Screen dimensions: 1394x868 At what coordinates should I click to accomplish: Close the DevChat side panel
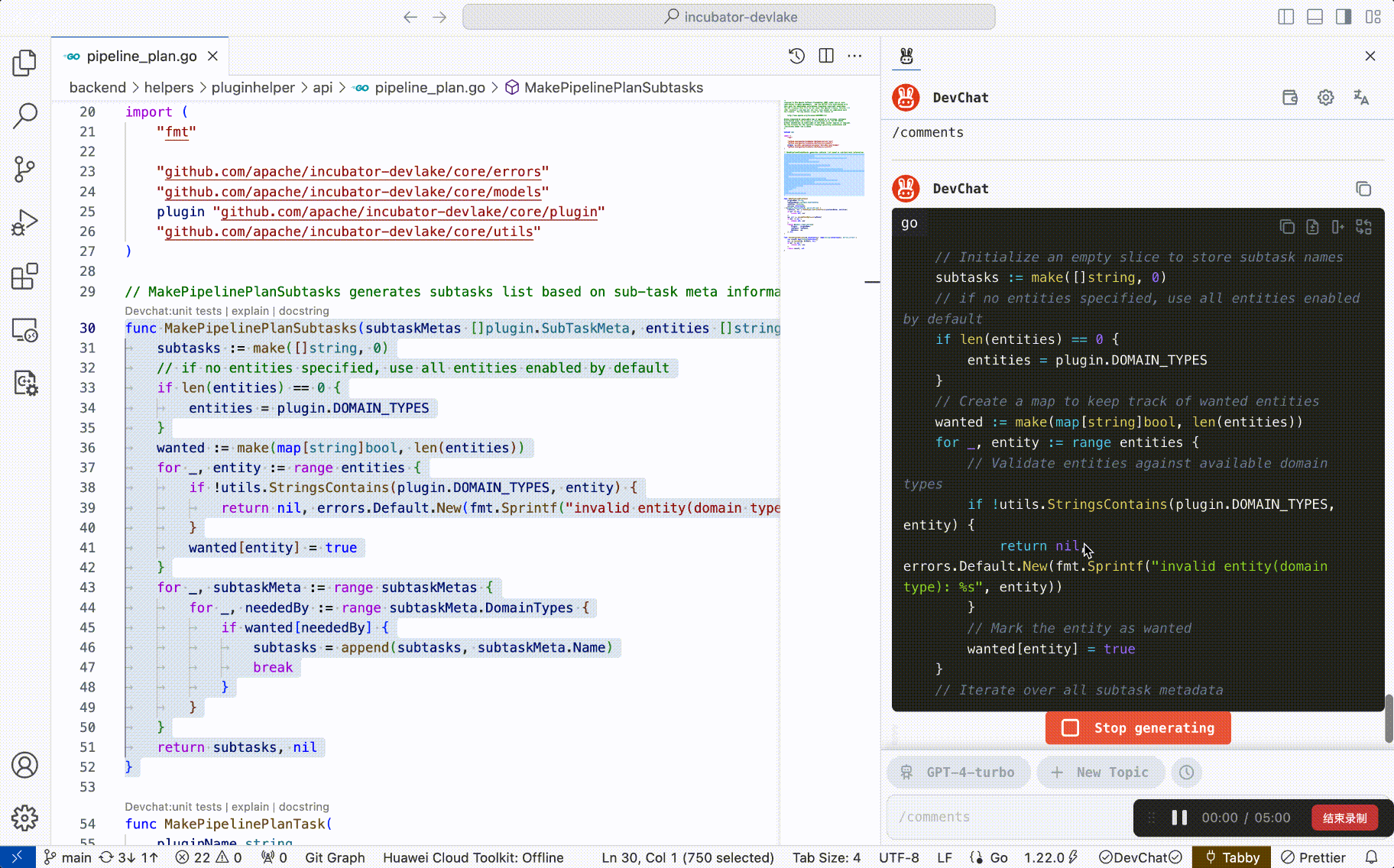tap(1370, 56)
